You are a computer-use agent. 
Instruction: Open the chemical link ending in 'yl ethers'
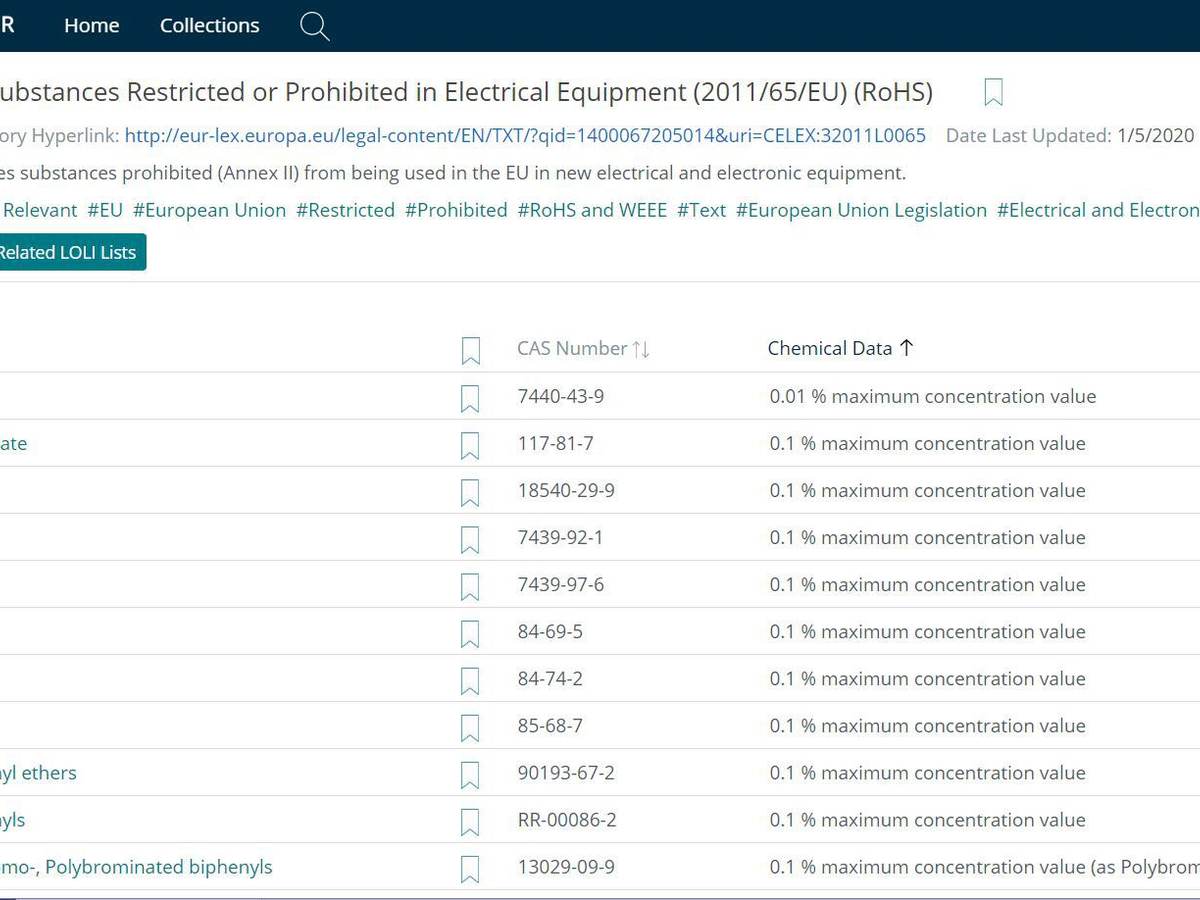click(38, 773)
